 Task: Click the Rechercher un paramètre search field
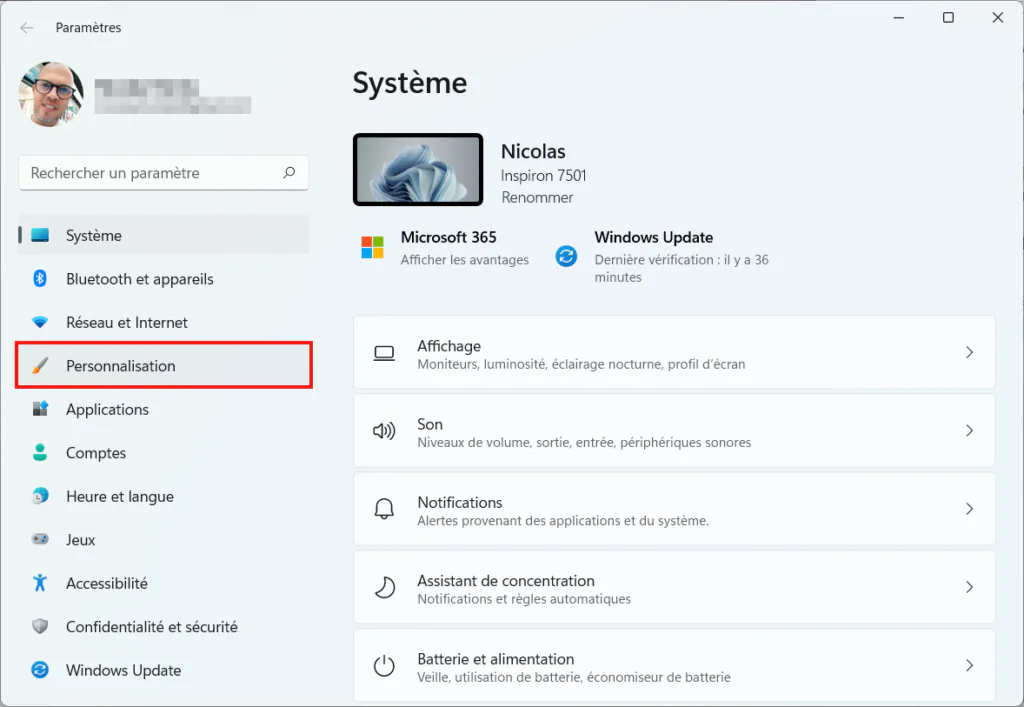(164, 173)
